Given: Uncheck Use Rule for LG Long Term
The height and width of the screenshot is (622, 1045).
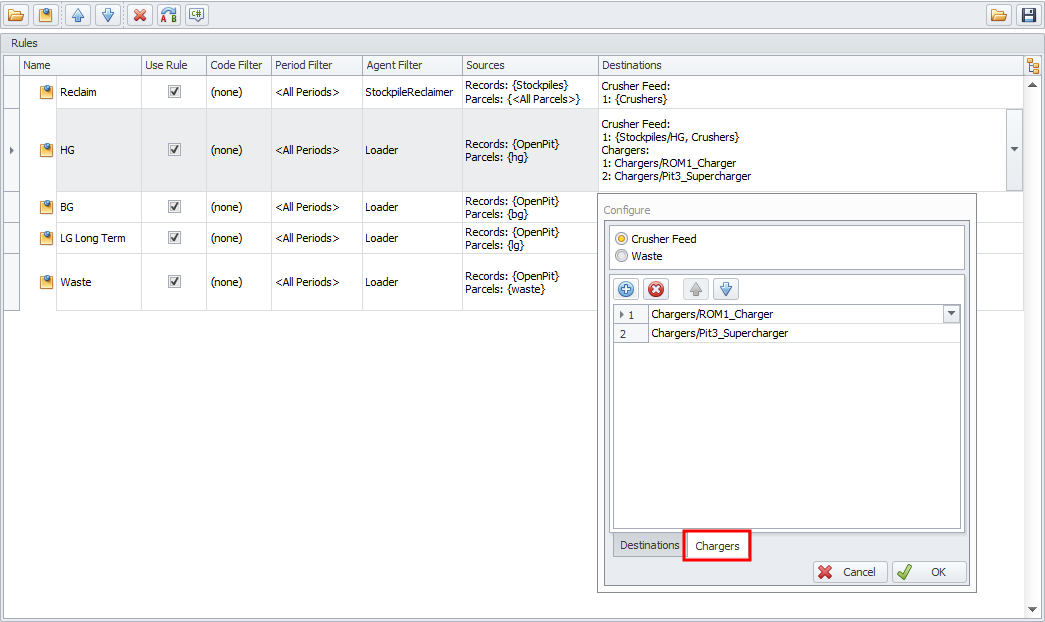Looking at the screenshot, I should pyautogui.click(x=174, y=238).
